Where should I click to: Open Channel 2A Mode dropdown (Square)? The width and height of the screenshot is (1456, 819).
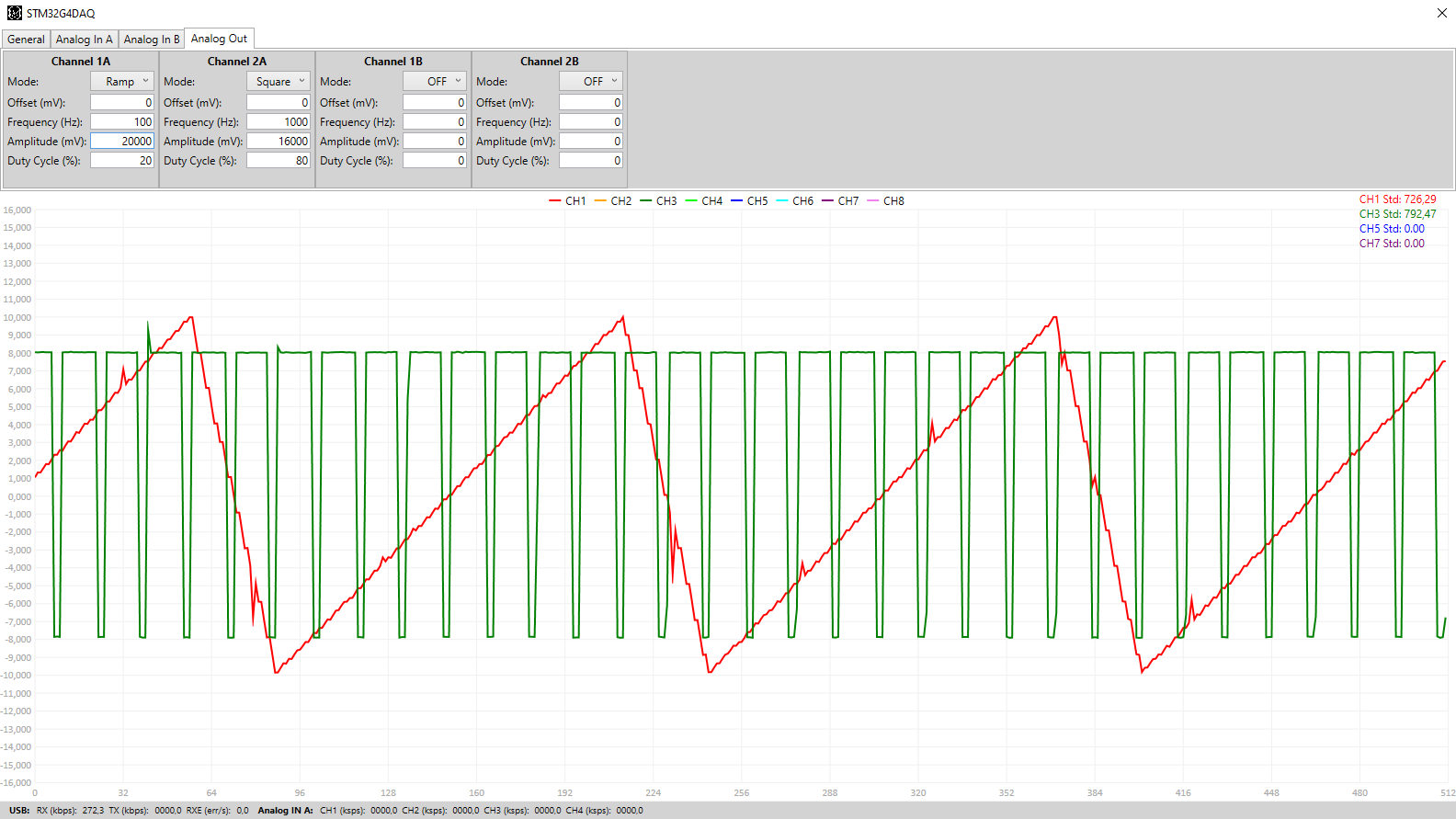tap(279, 81)
